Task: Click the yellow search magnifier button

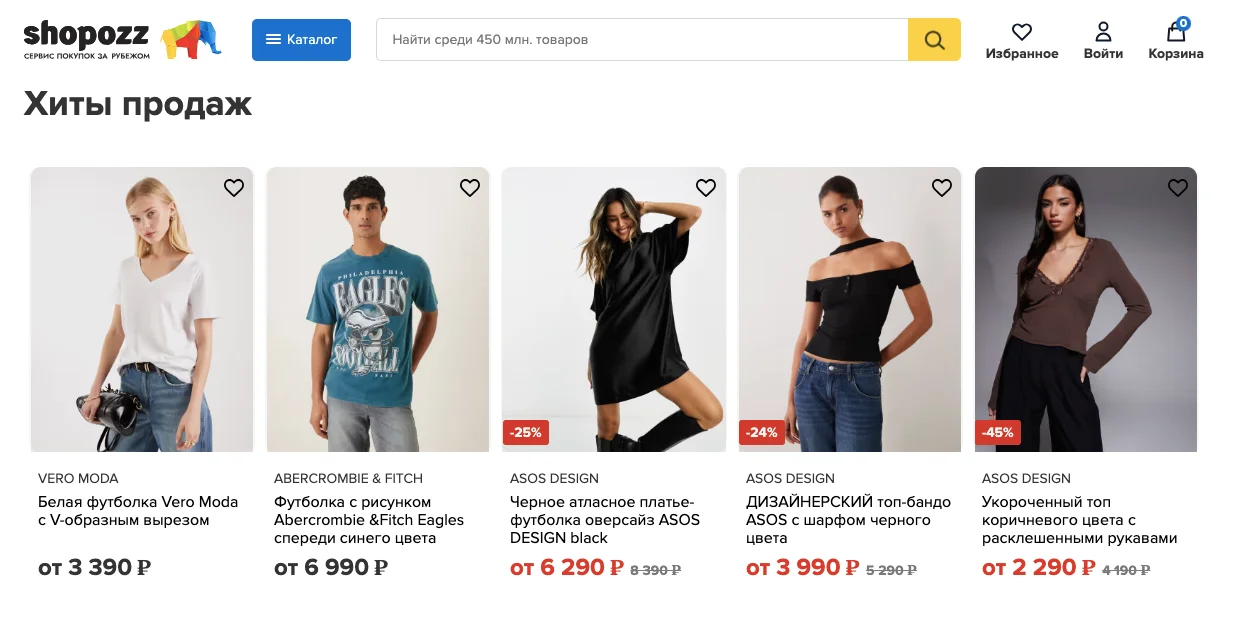Action: [x=934, y=40]
